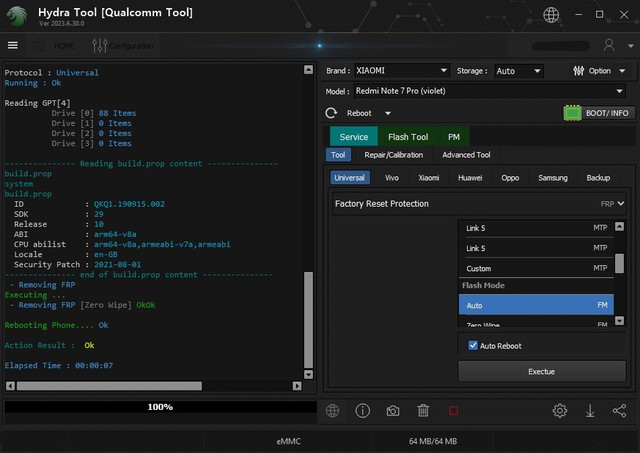Click the Execute button
The image size is (640, 453).
coord(542,371)
